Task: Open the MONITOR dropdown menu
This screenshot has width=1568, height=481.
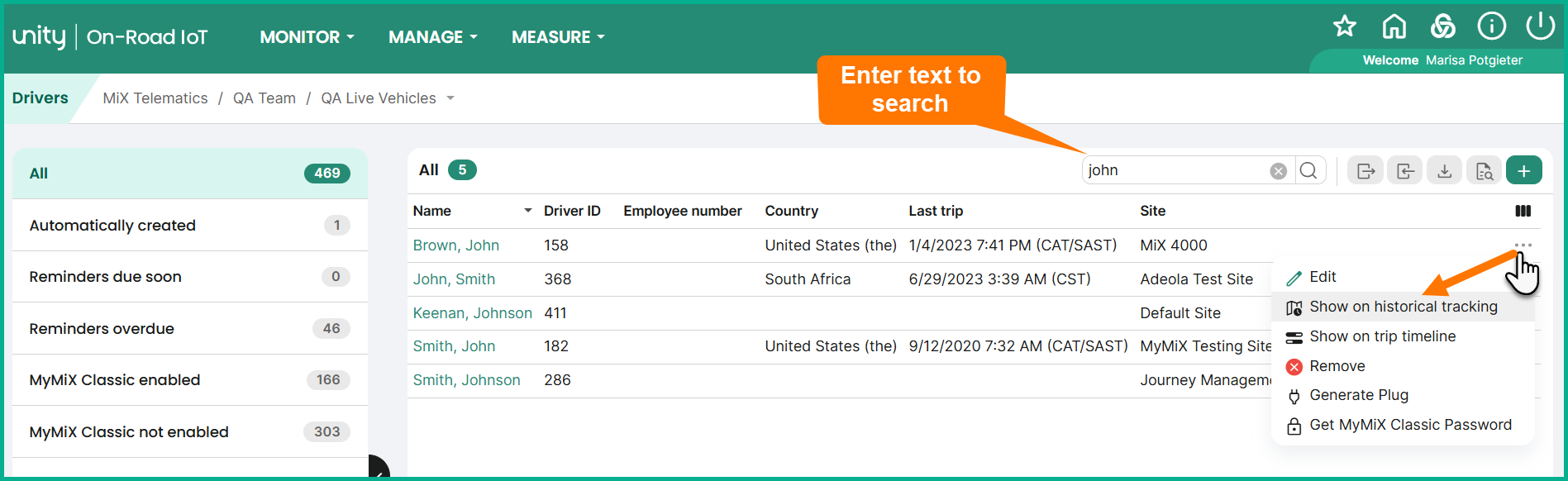Action: [307, 37]
